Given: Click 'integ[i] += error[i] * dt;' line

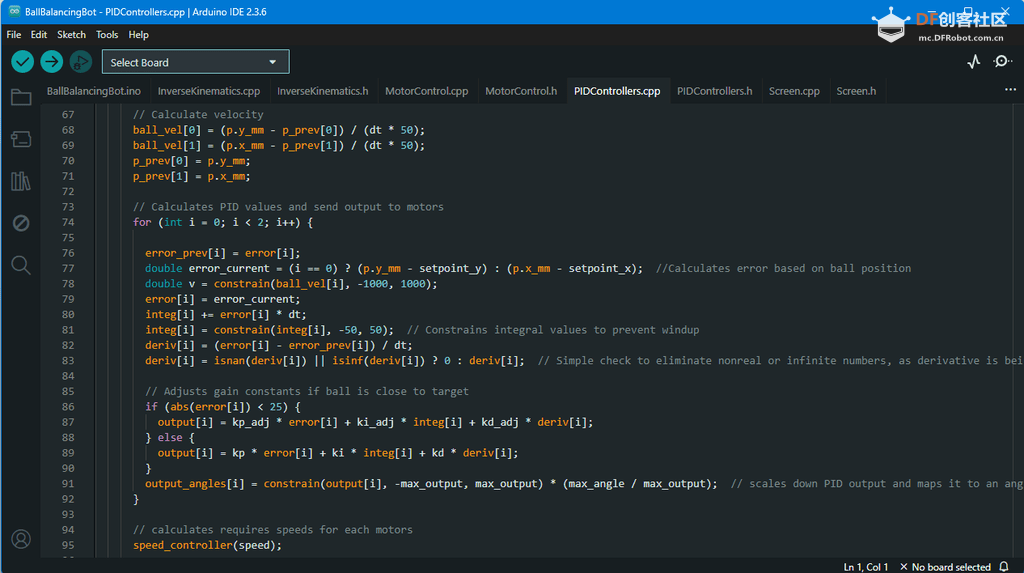Looking at the screenshot, I should coord(226,314).
